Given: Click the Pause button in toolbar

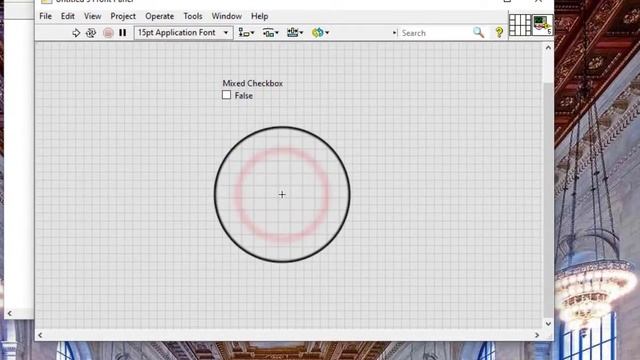Looking at the screenshot, I should [x=122, y=33].
